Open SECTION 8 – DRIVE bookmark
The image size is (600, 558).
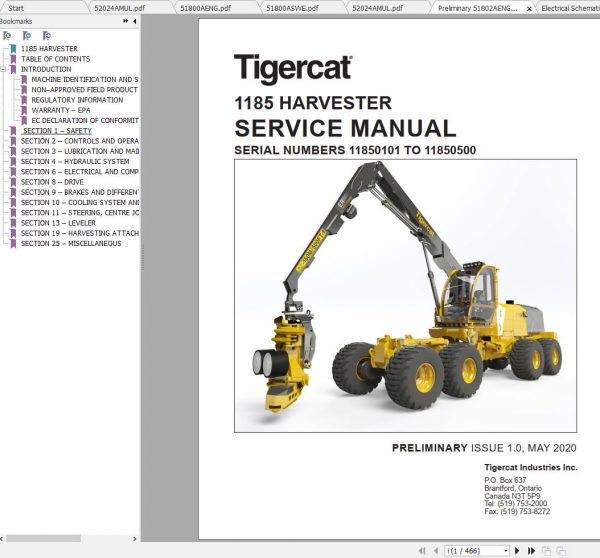52,182
